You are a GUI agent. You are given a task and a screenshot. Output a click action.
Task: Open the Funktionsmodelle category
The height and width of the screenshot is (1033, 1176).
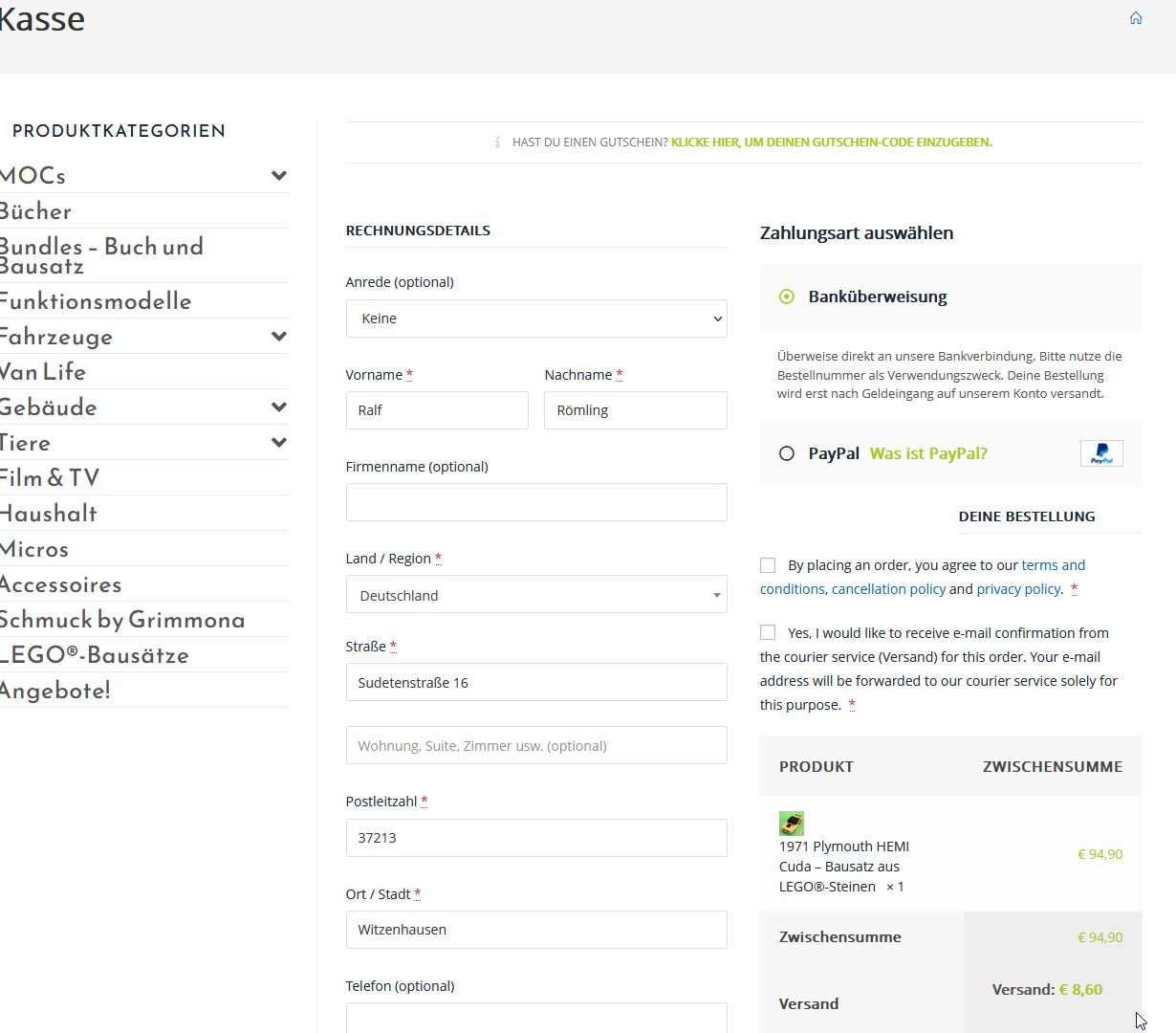pyautogui.click(x=96, y=301)
